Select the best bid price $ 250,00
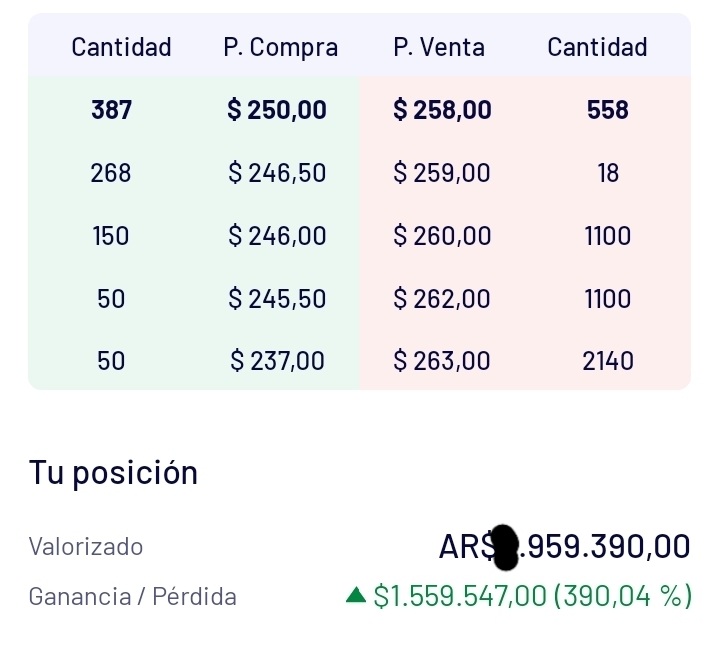 point(277,110)
